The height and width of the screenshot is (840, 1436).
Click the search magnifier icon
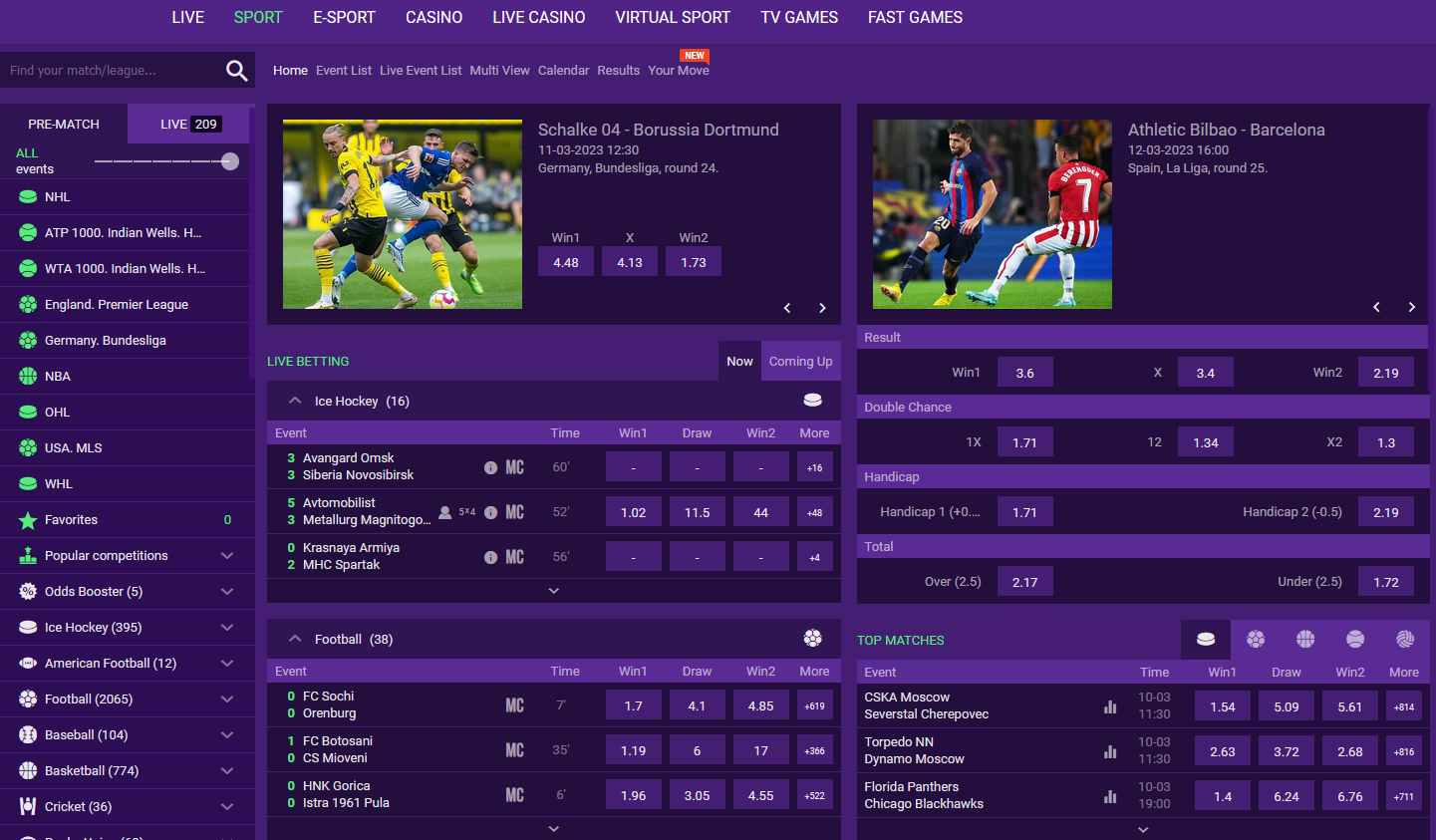tap(236, 70)
